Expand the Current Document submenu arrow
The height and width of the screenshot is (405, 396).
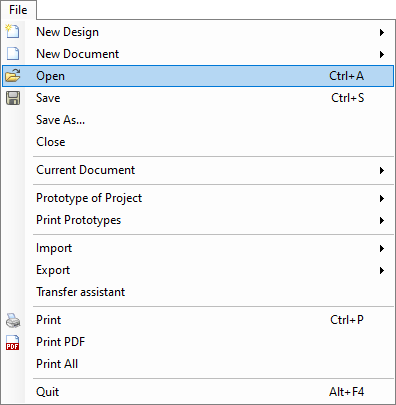(382, 170)
